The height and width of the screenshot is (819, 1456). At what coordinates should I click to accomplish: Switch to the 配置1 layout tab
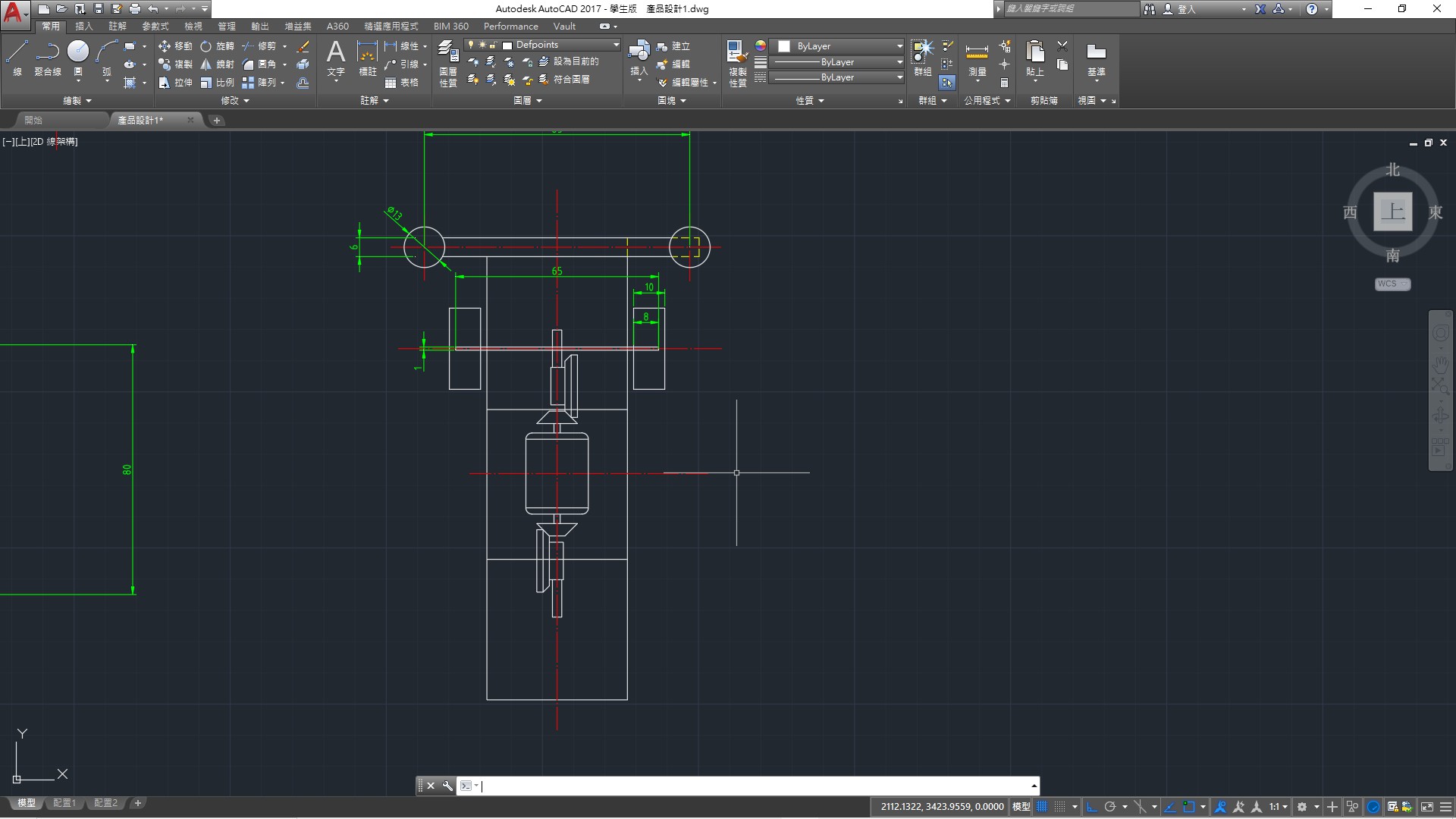tap(64, 803)
